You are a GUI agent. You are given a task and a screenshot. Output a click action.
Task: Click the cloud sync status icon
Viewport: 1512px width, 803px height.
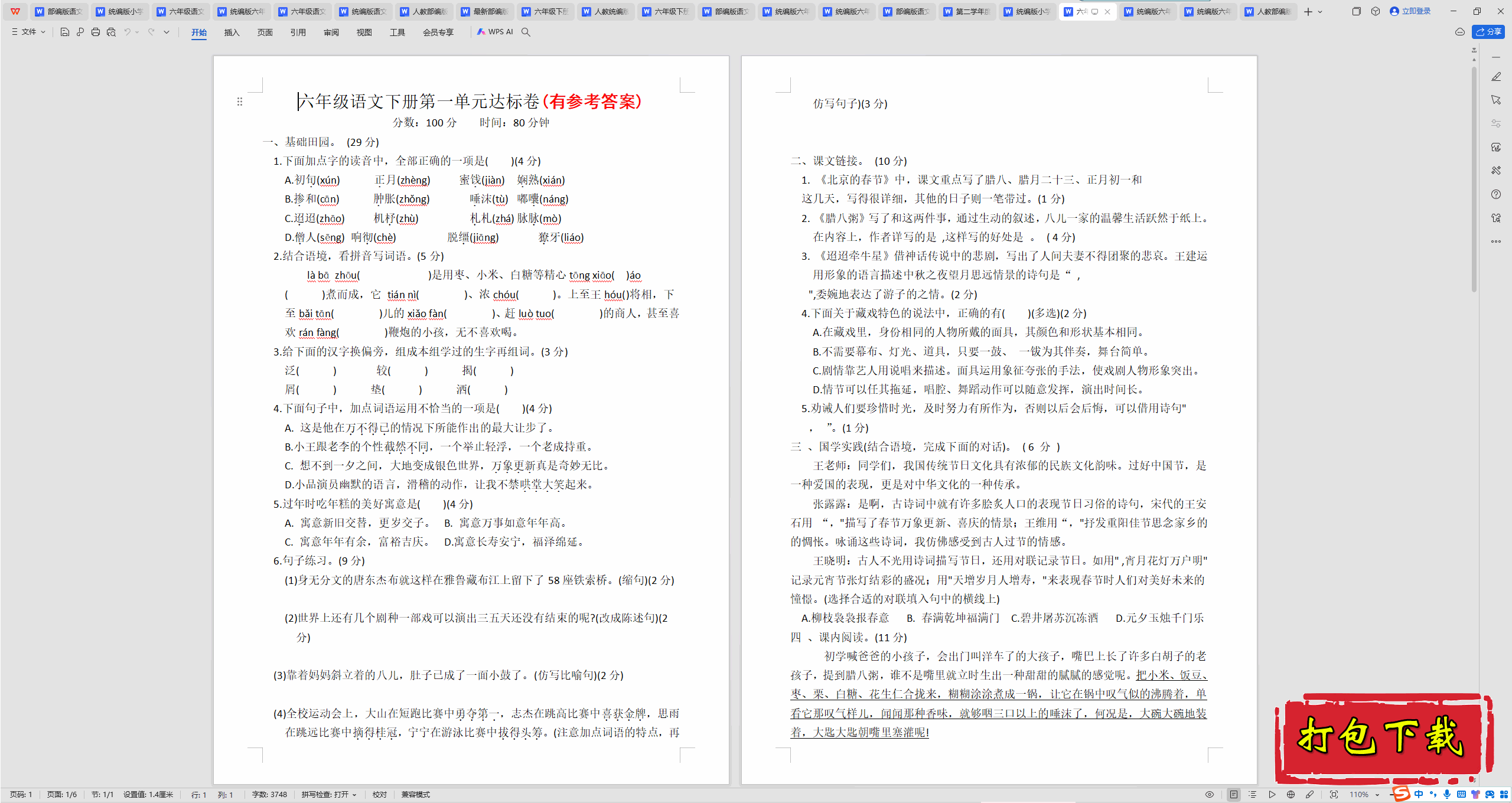point(1460,32)
